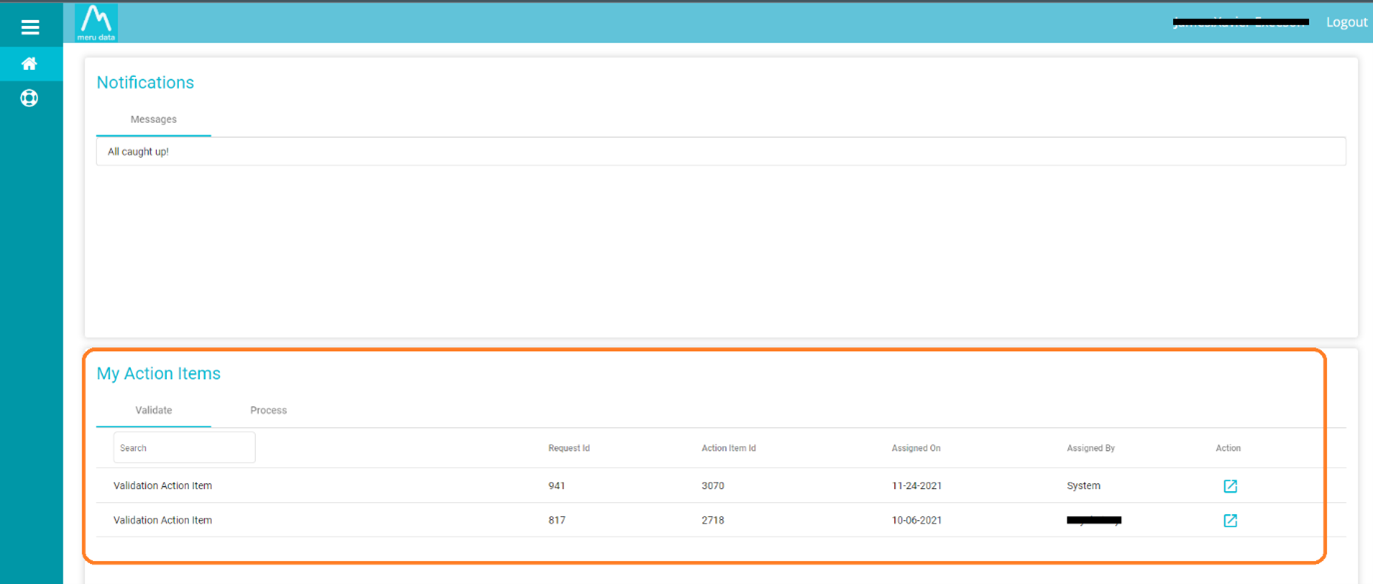Open action item for request 941
1373x584 pixels.
1230,486
